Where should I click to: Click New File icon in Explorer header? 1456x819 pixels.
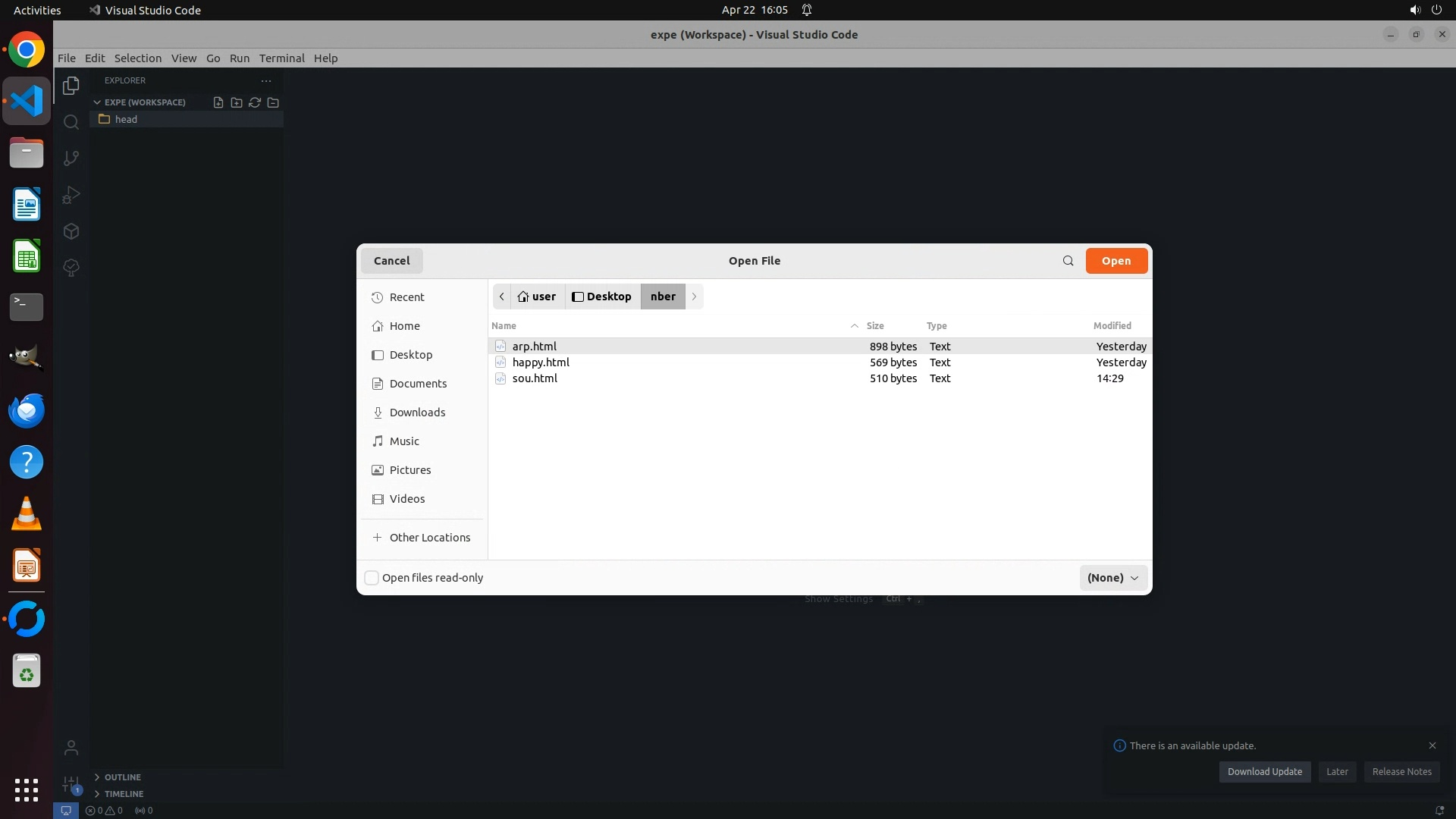pyautogui.click(x=218, y=102)
